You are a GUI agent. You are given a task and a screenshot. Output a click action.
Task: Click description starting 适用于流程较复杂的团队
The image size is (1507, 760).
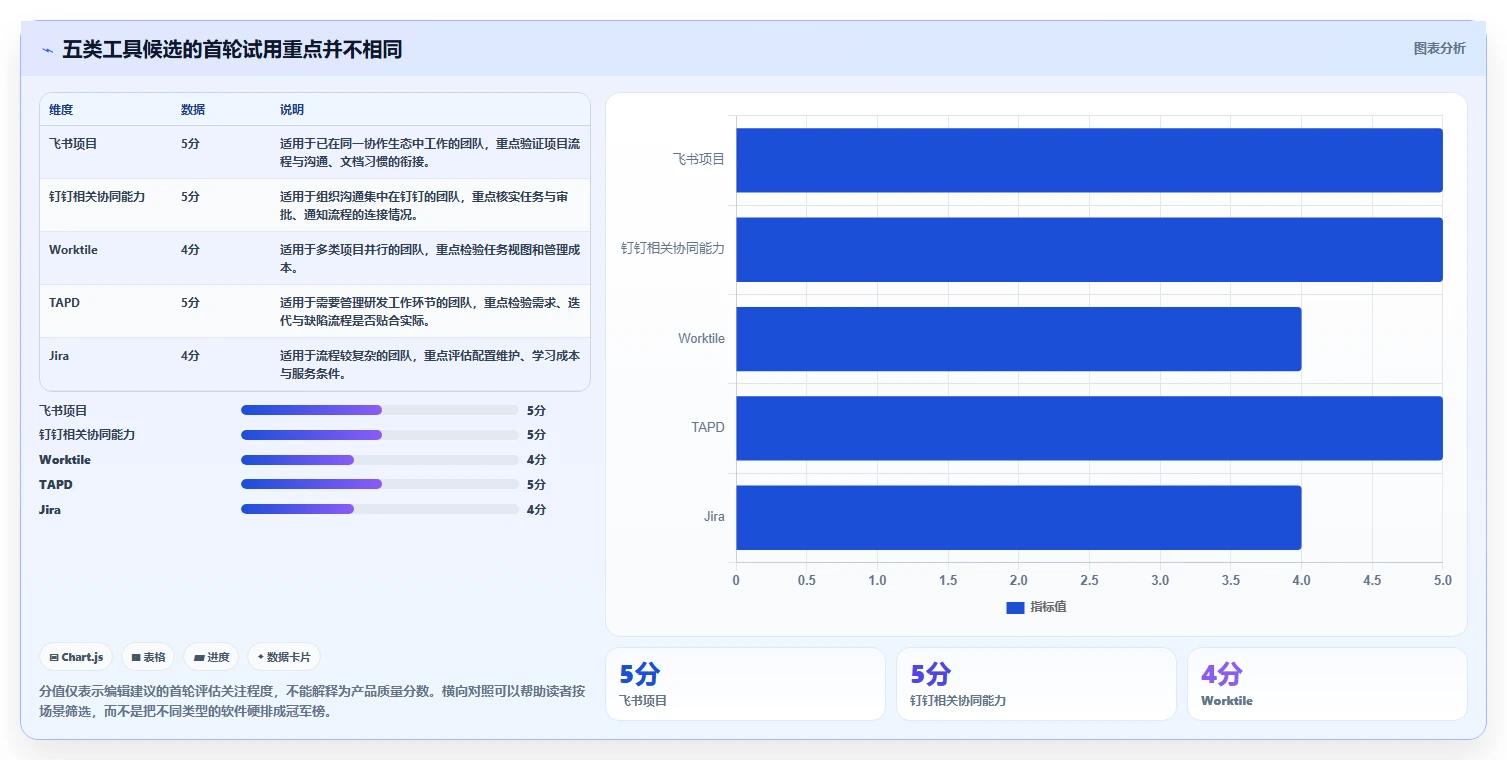click(x=430, y=365)
